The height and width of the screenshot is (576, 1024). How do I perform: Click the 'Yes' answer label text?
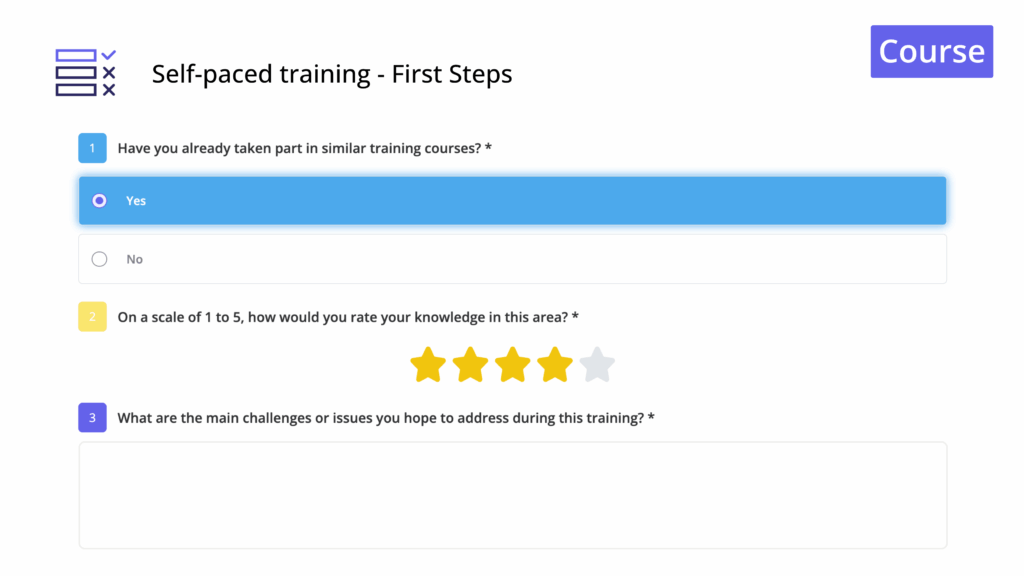[136, 201]
